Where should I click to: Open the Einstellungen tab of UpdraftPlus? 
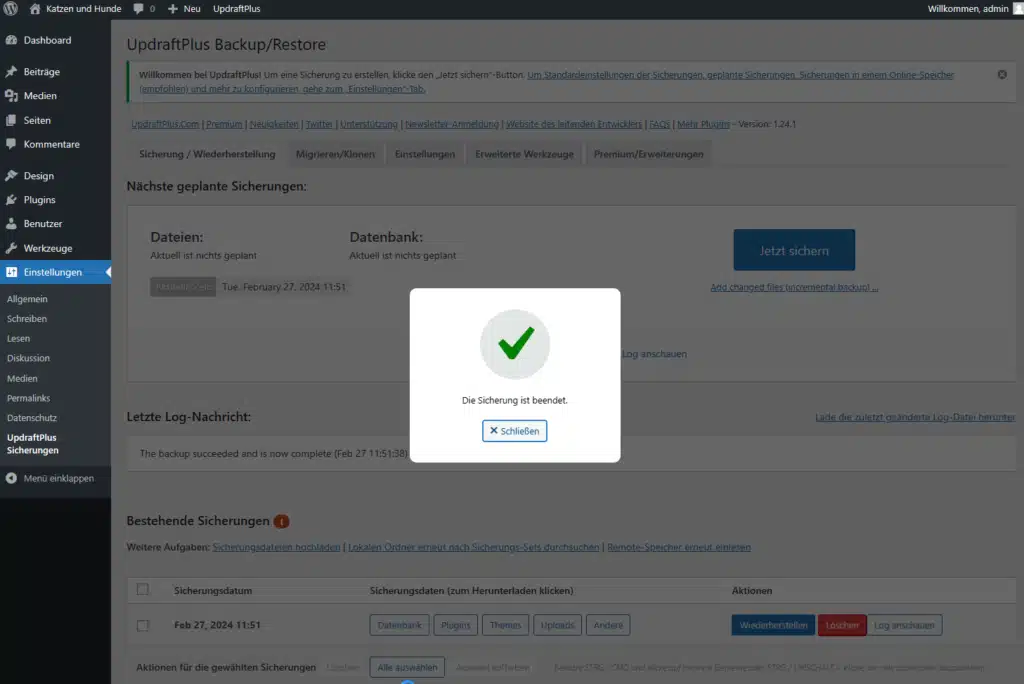424,154
